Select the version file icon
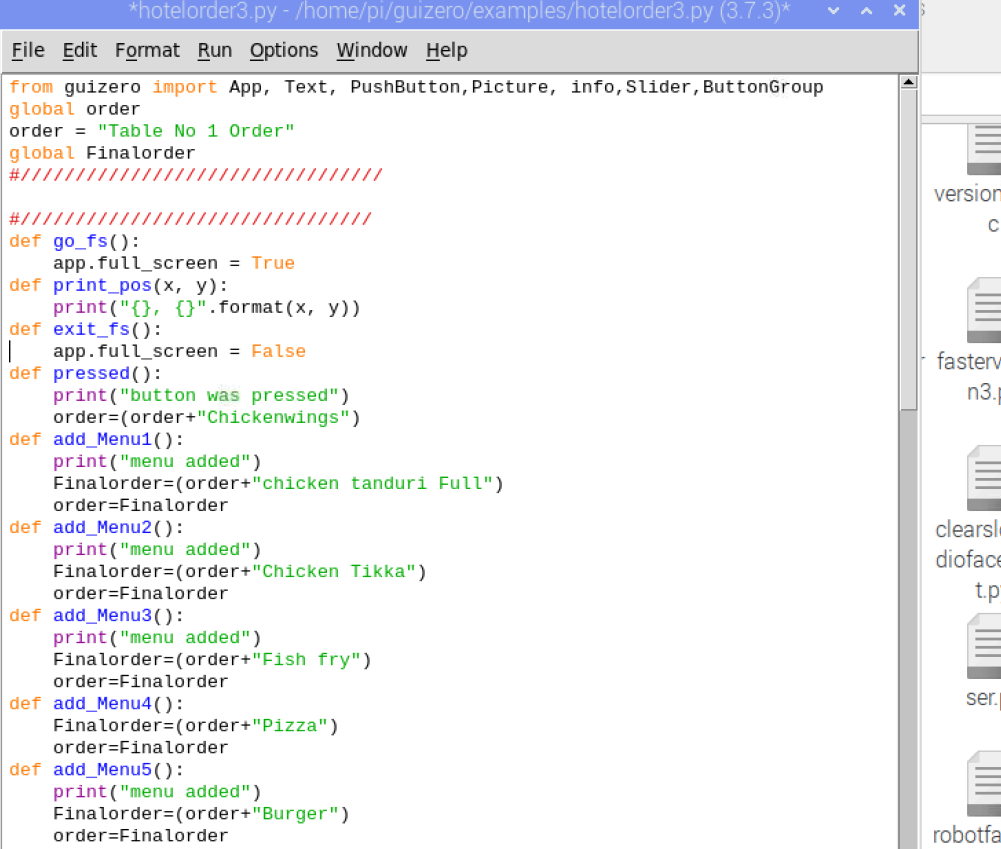 983,148
